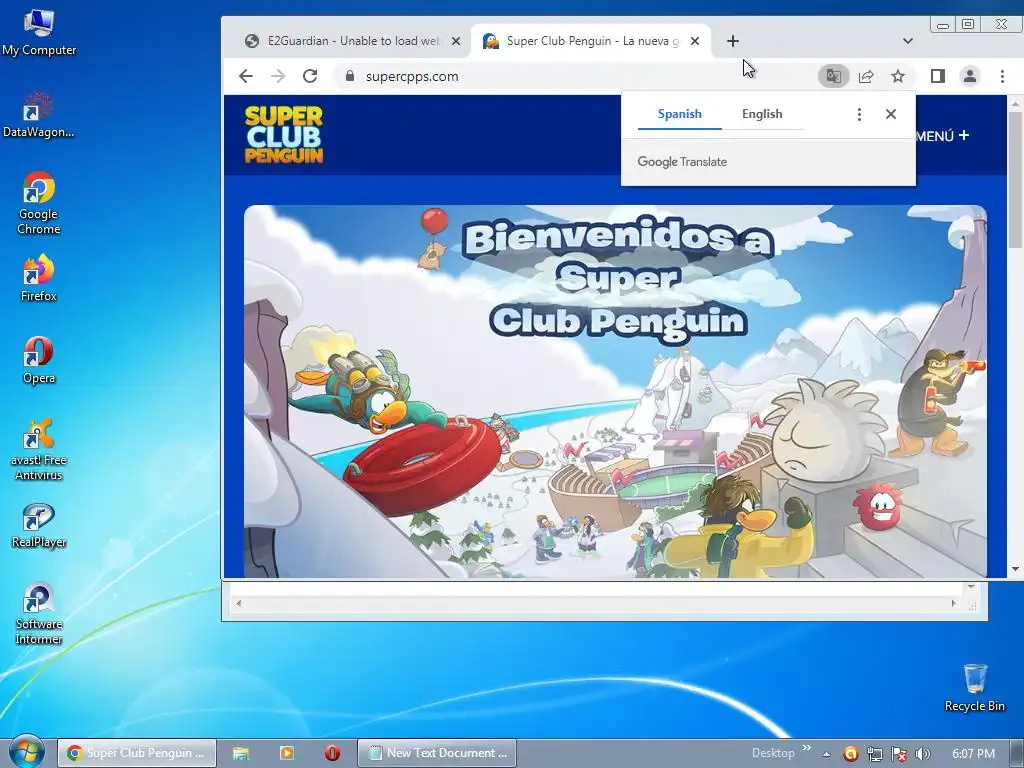The width and height of the screenshot is (1024, 768).
Task: Choose English in the translate popup
Action: tap(762, 114)
